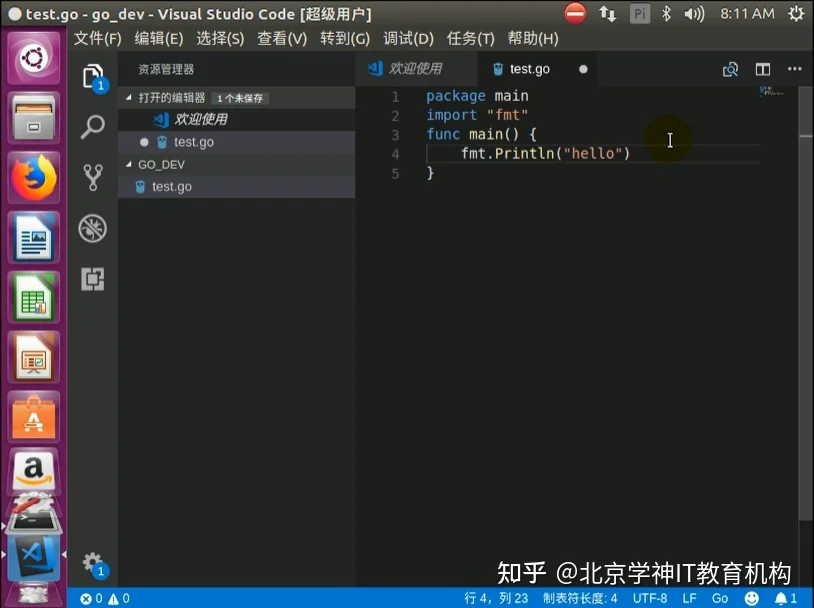814x608 pixels.
Task: Click on fmt.Println("hello") code line
Action: pos(545,154)
